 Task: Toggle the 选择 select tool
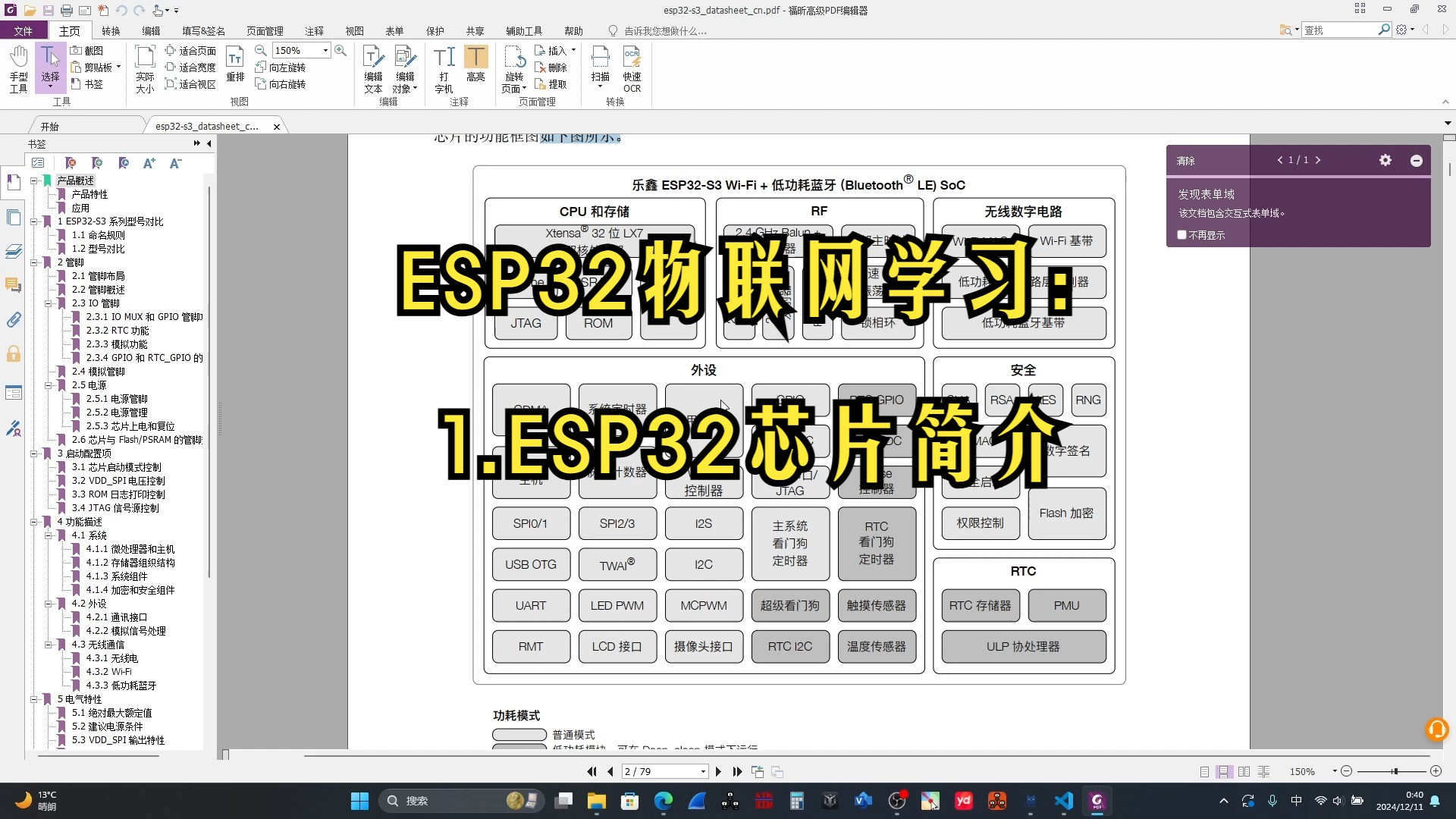click(49, 67)
